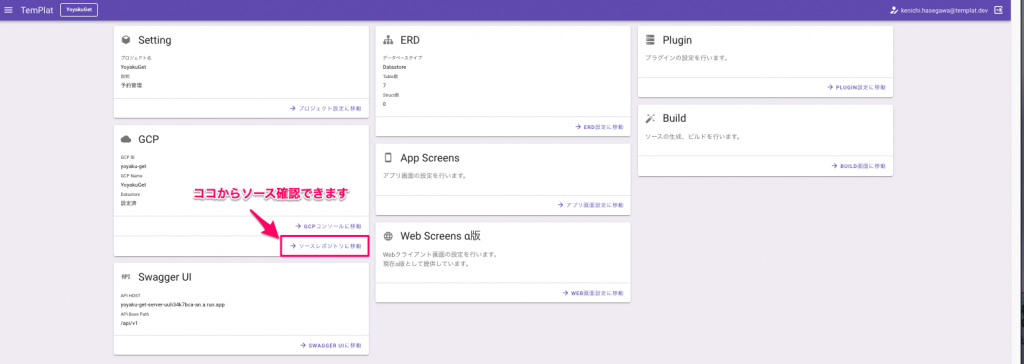Image resolution: width=1024 pixels, height=364 pixels.
Task: Click the App Screens phone icon
Action: point(388,157)
